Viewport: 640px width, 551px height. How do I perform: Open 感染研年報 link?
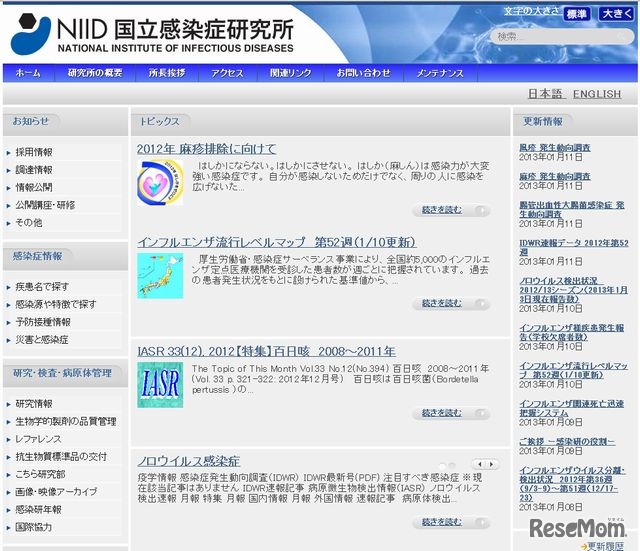[38, 509]
